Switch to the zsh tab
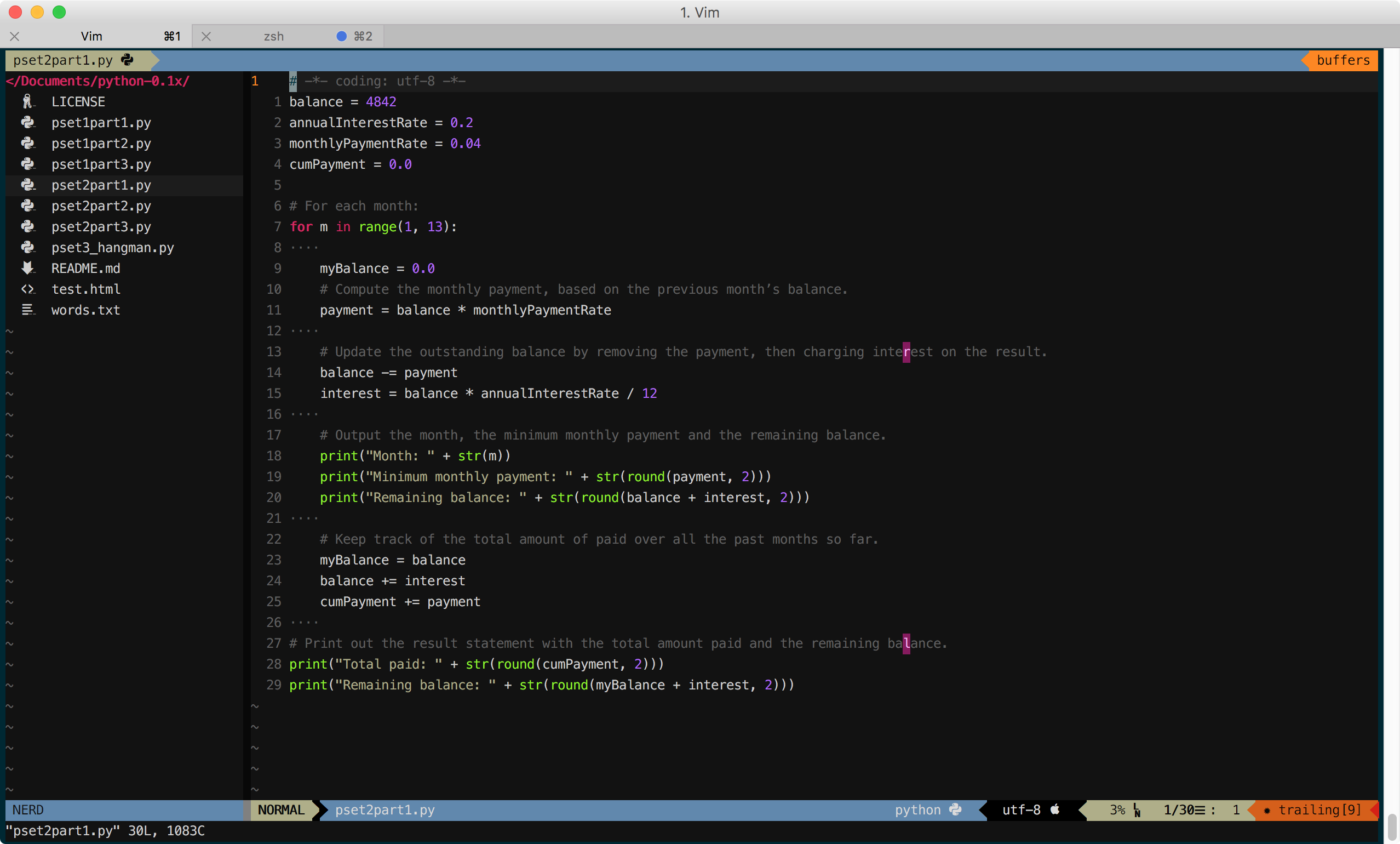The height and width of the screenshot is (844, 1400). pyautogui.click(x=273, y=36)
